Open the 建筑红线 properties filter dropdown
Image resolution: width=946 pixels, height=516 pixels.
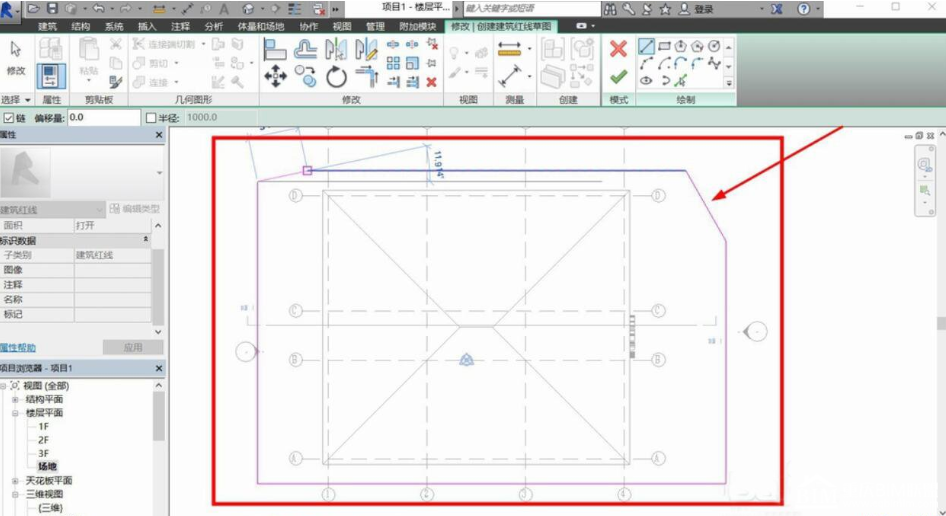[x=52, y=209]
